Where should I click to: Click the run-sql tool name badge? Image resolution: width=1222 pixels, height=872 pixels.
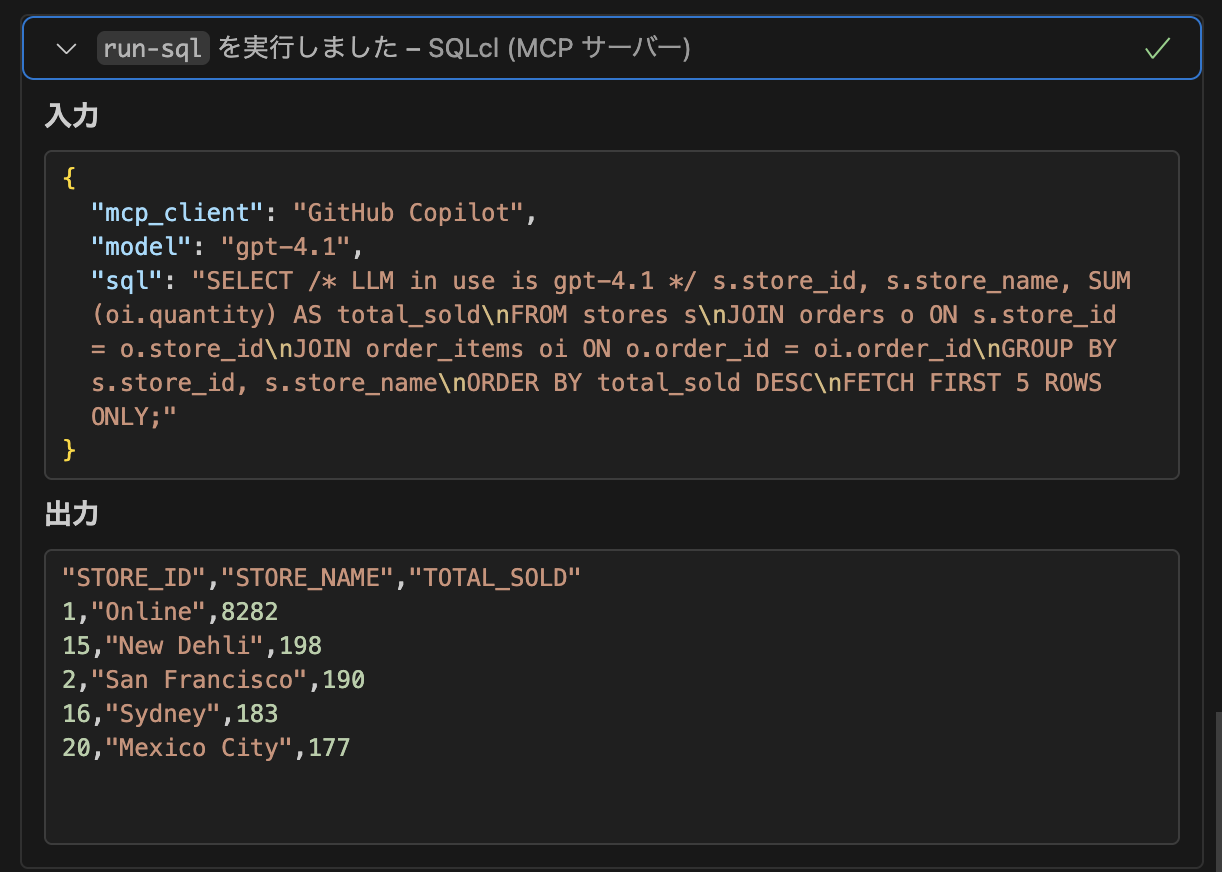coord(153,47)
